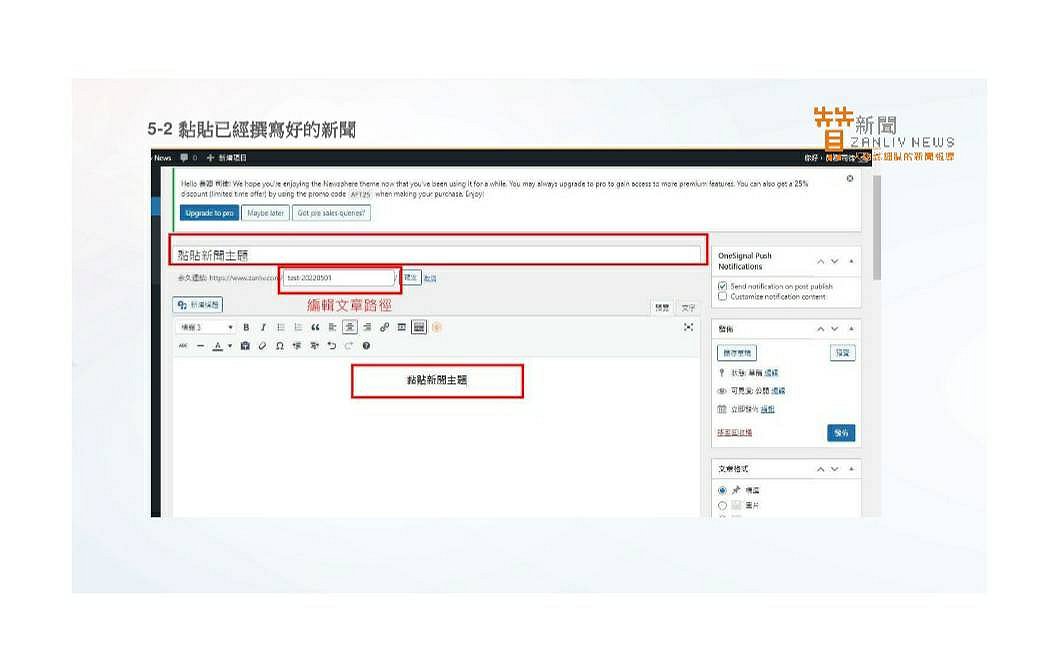Open text color picker dropdown arrow
1050x664 pixels.
230,346
